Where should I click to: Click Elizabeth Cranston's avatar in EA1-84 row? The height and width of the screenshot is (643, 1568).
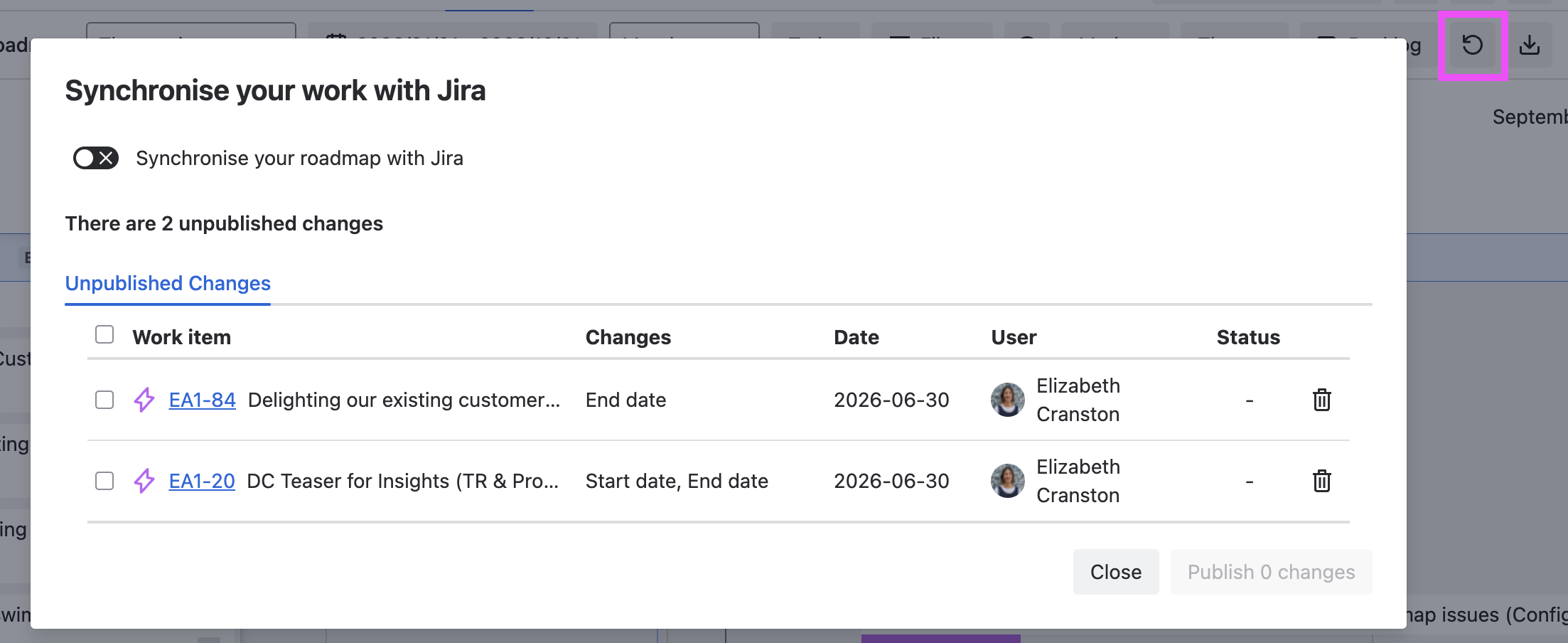pos(1008,400)
